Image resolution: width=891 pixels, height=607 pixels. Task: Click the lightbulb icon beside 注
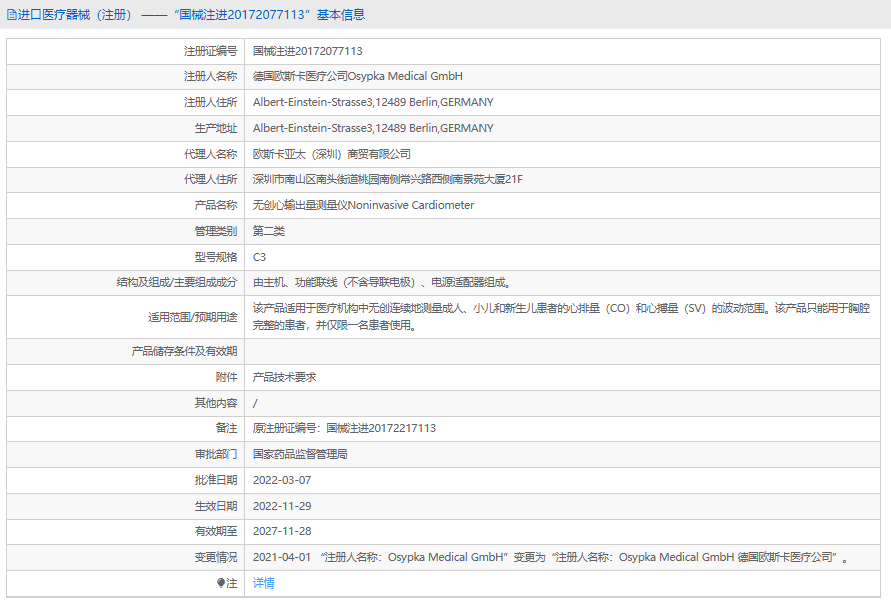221,583
